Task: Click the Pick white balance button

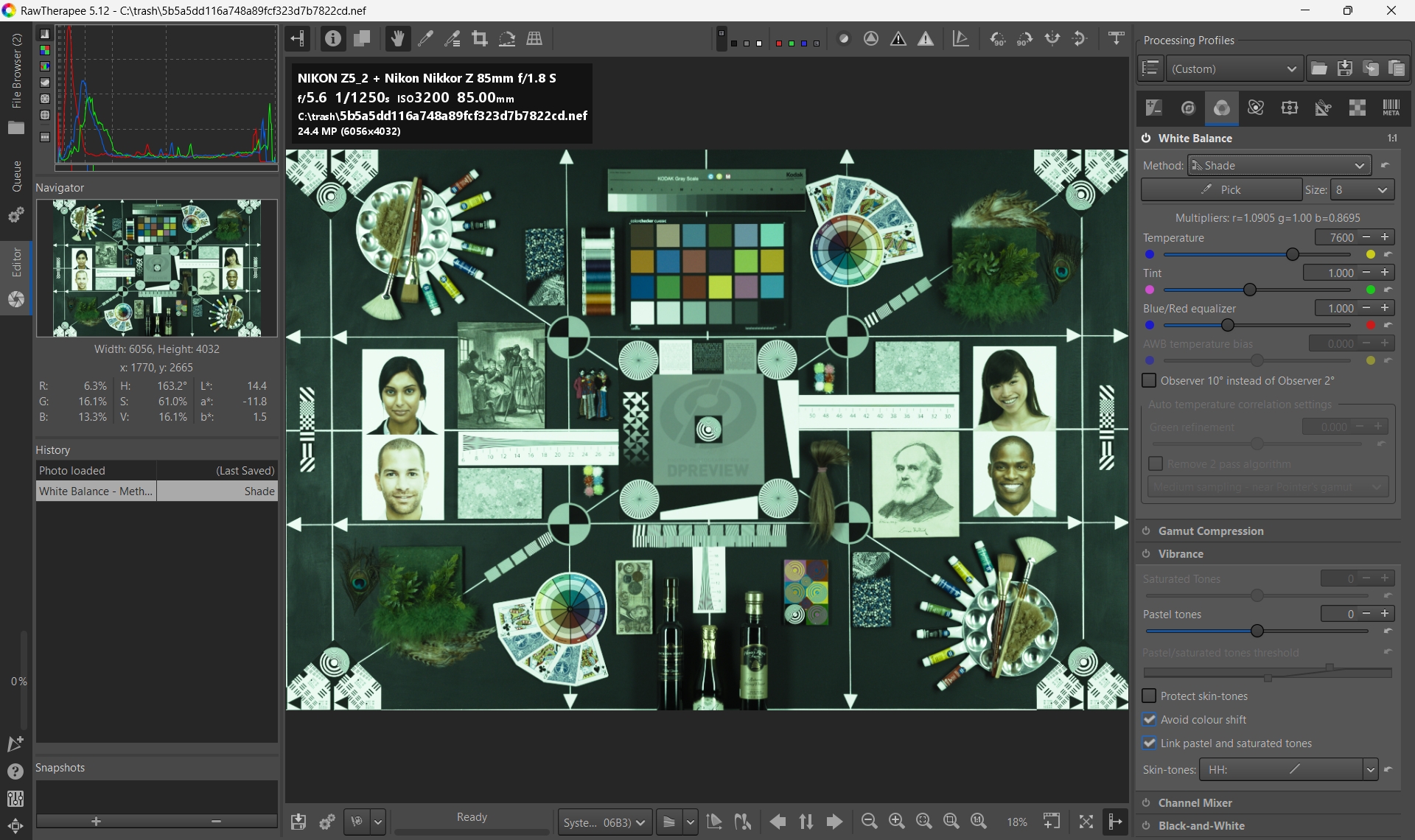Action: pyautogui.click(x=1221, y=190)
